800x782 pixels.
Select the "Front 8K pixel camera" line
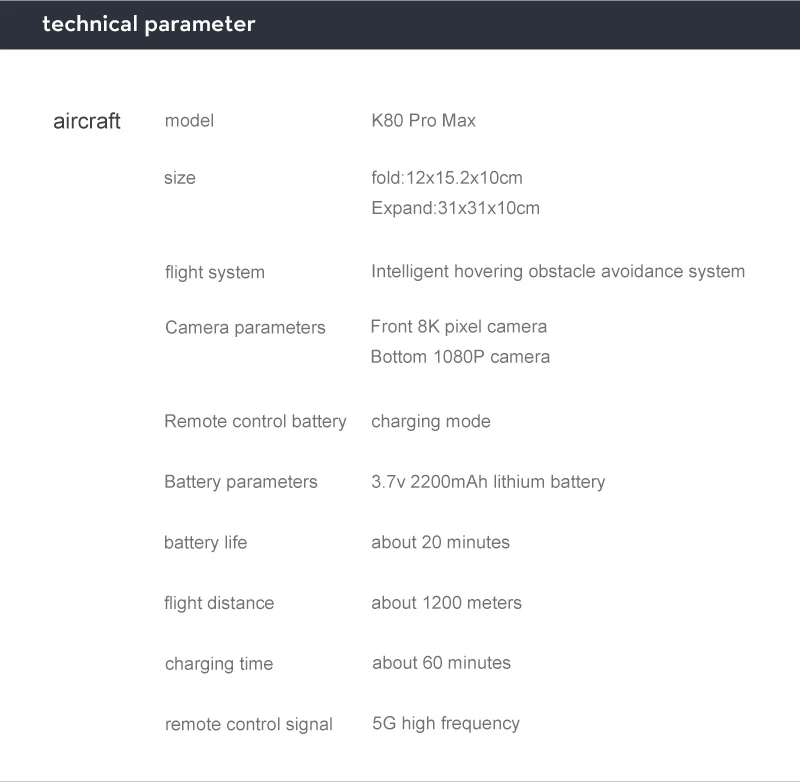coord(458,326)
